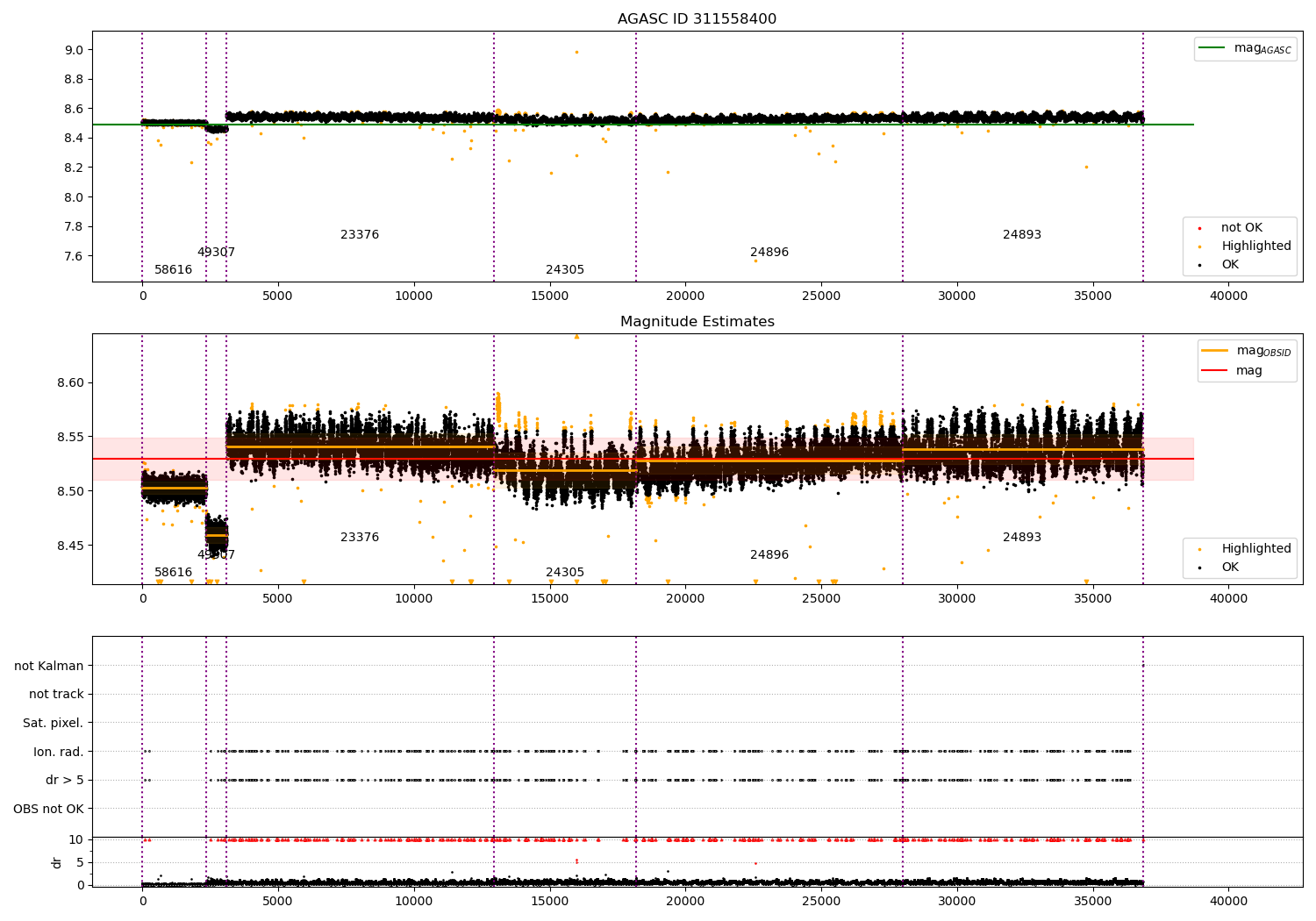This screenshot has width=1316, height=921.
Task: Click the orange mag OBSID legend line
Action: (x=1215, y=350)
